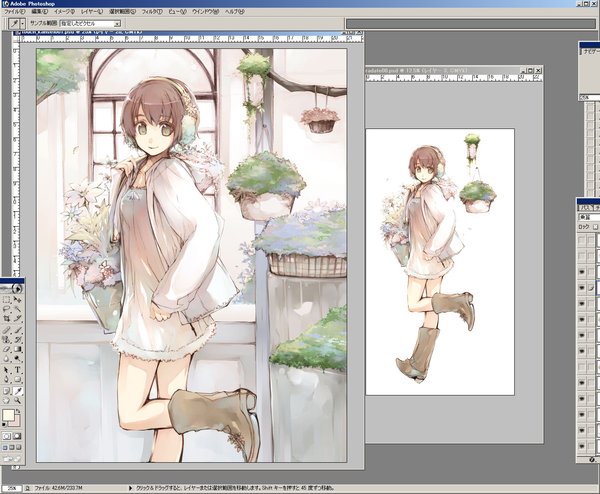Hide the topmost layer via its eye icon
Viewport: 600px width, 494px height.
(x=584, y=271)
